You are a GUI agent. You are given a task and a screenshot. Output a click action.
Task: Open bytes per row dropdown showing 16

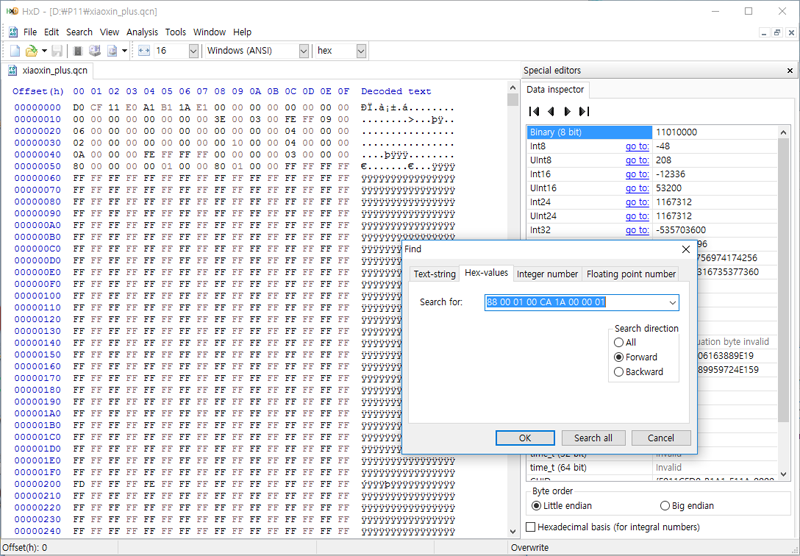(193, 50)
